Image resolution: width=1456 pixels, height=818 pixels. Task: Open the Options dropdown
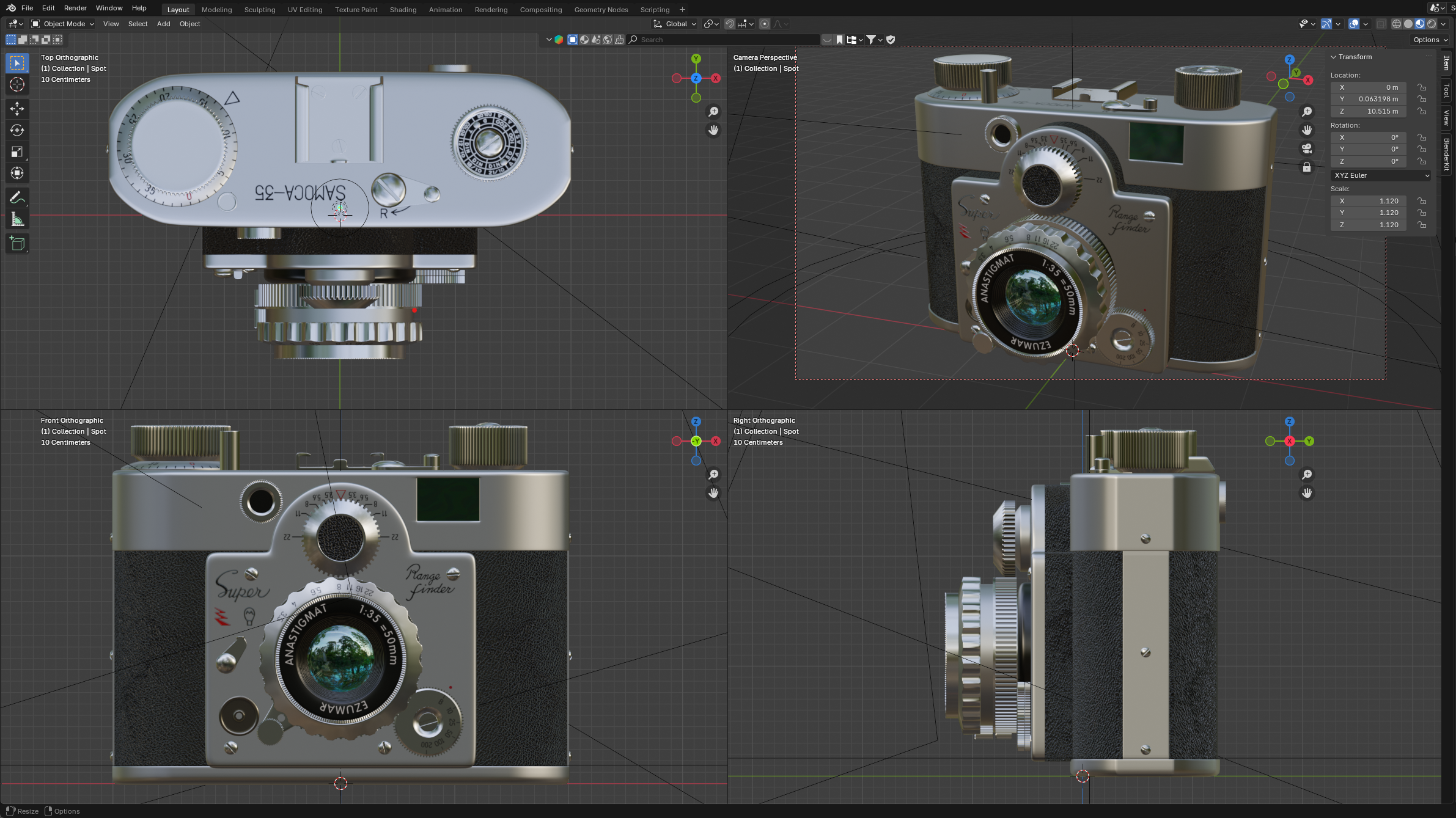1430,40
